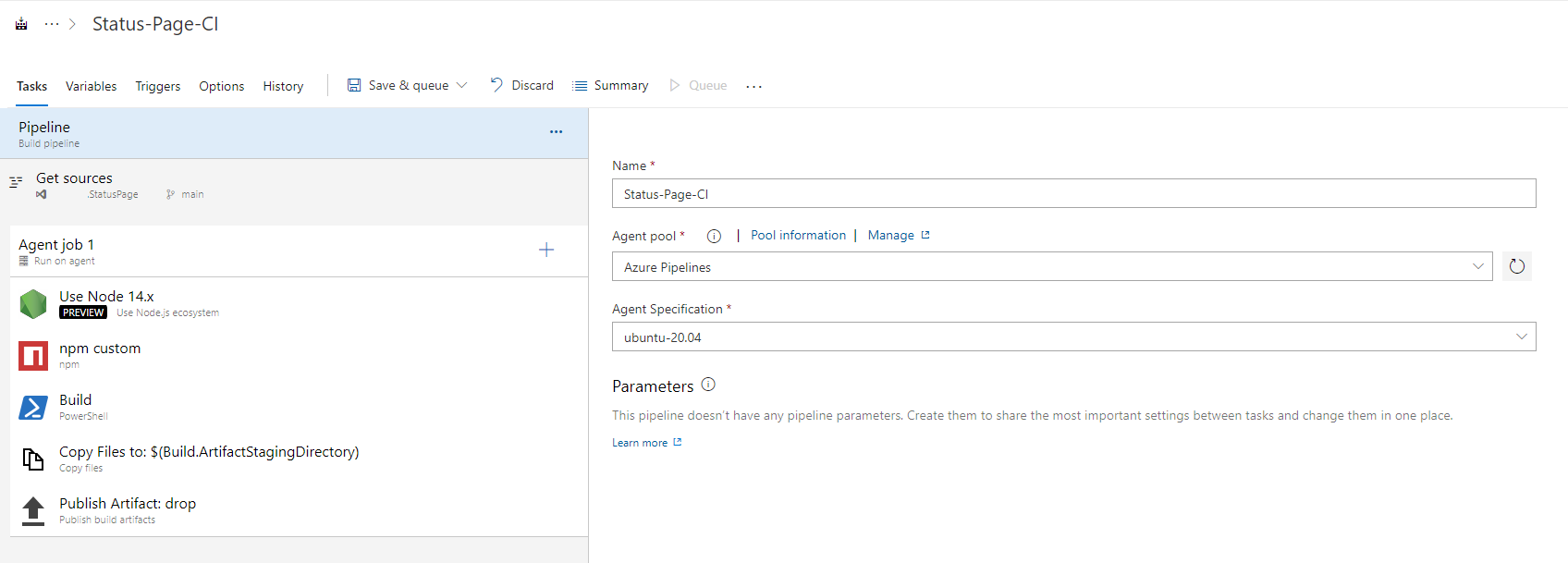Viewport: 1568px width, 563px height.
Task: Select Agent job 1
Action: 299,251
